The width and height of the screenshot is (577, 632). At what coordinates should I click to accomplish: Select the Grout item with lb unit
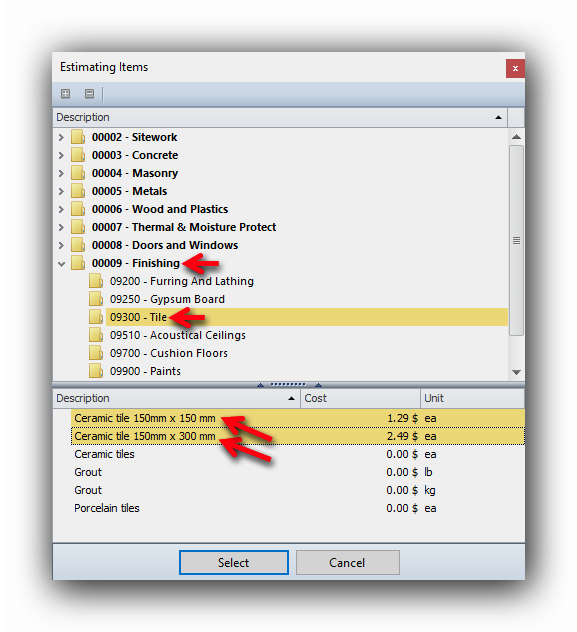[298, 472]
